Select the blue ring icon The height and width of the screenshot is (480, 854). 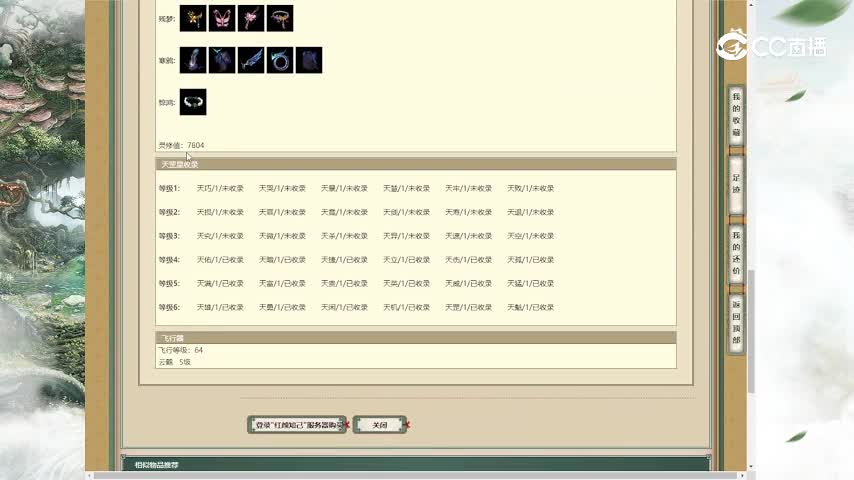(x=280, y=60)
